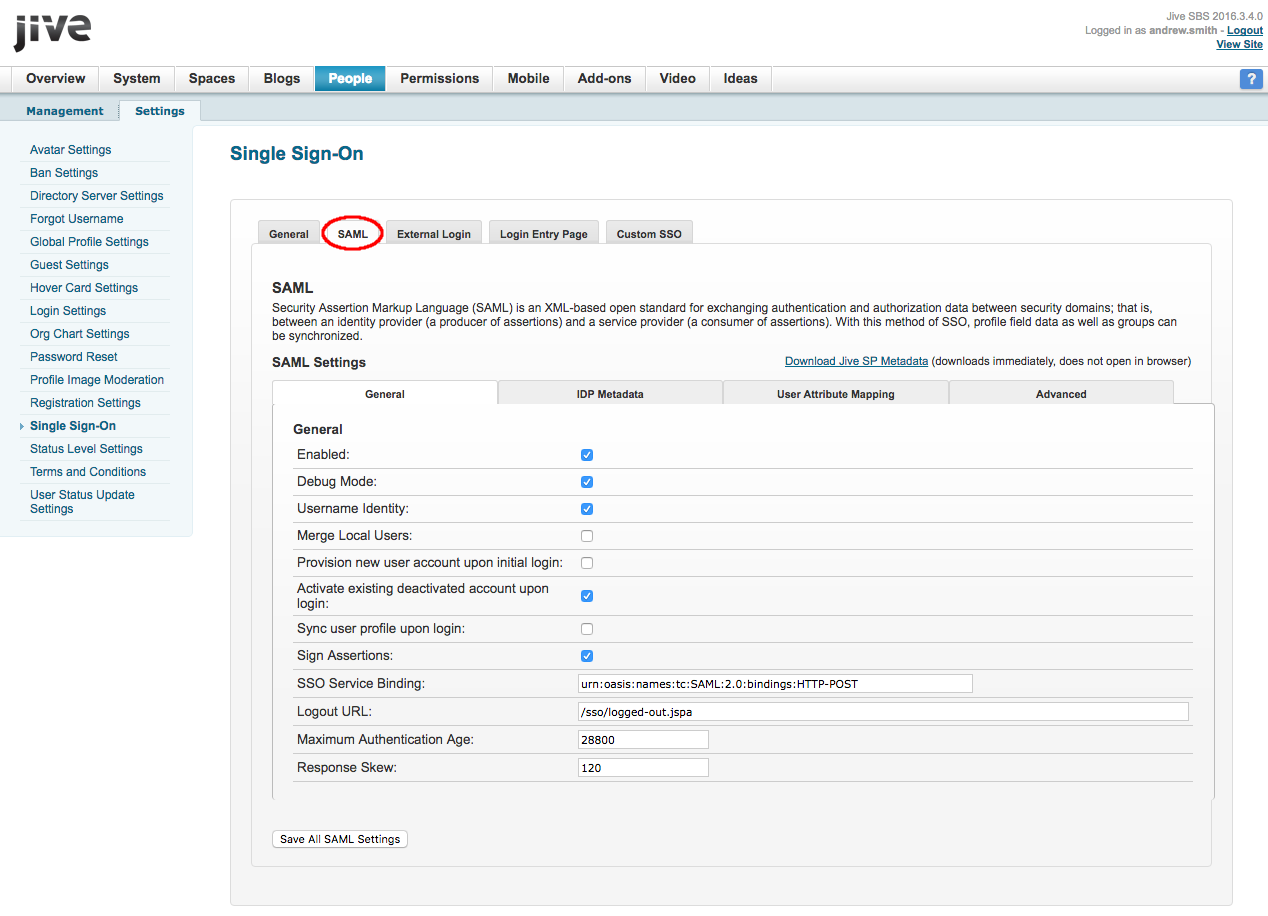1268x916 pixels.
Task: Open Password Reset in sidebar
Action: tap(74, 357)
